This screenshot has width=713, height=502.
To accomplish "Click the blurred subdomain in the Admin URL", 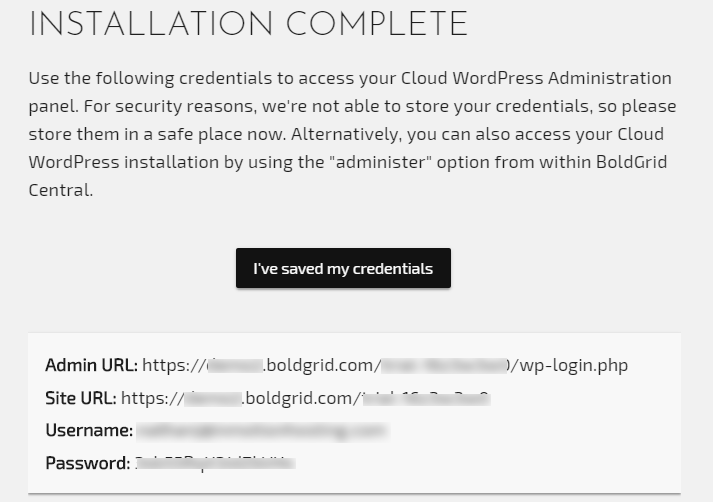I will coord(234,365).
